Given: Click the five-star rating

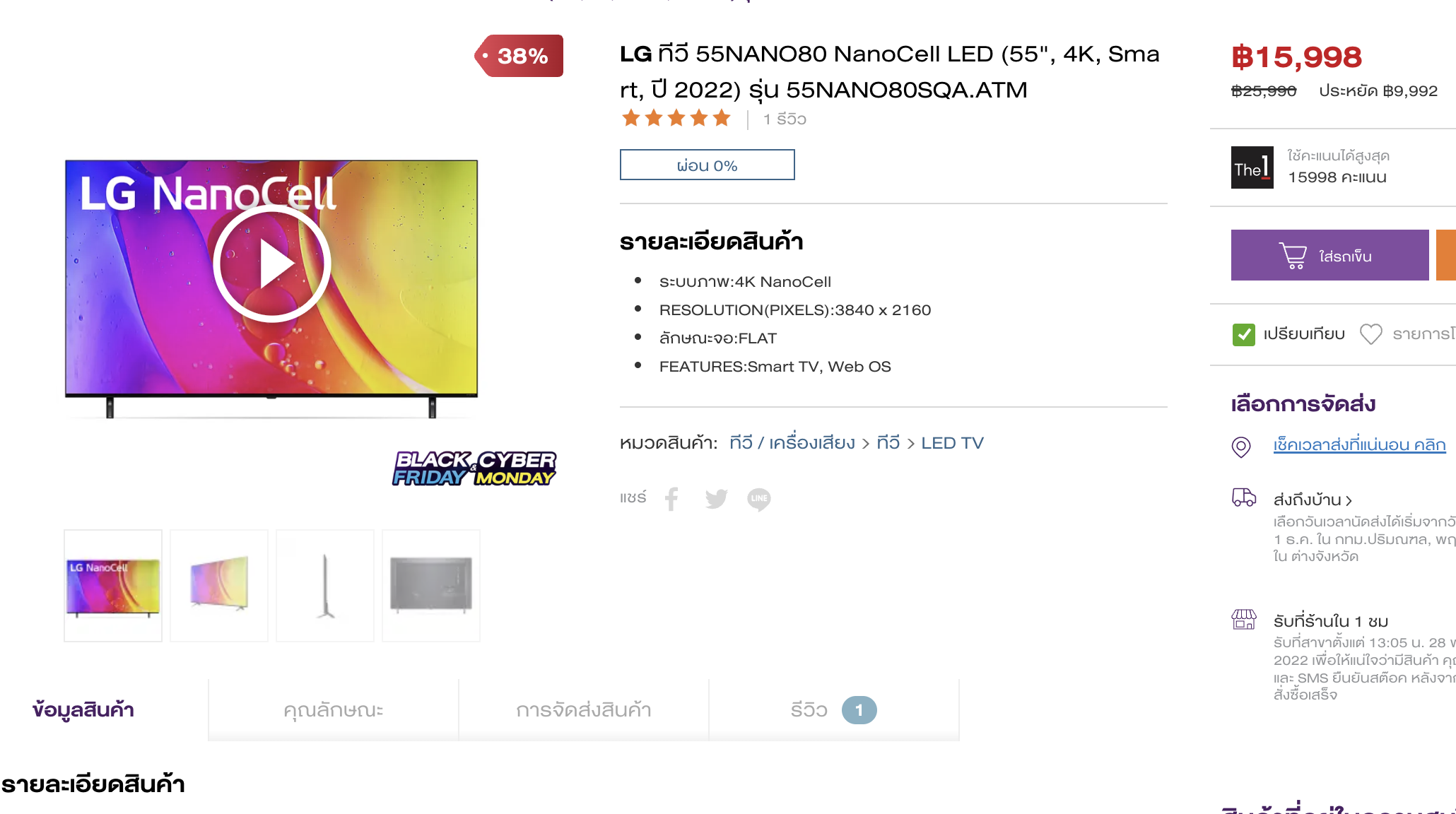Looking at the screenshot, I should click(x=676, y=118).
